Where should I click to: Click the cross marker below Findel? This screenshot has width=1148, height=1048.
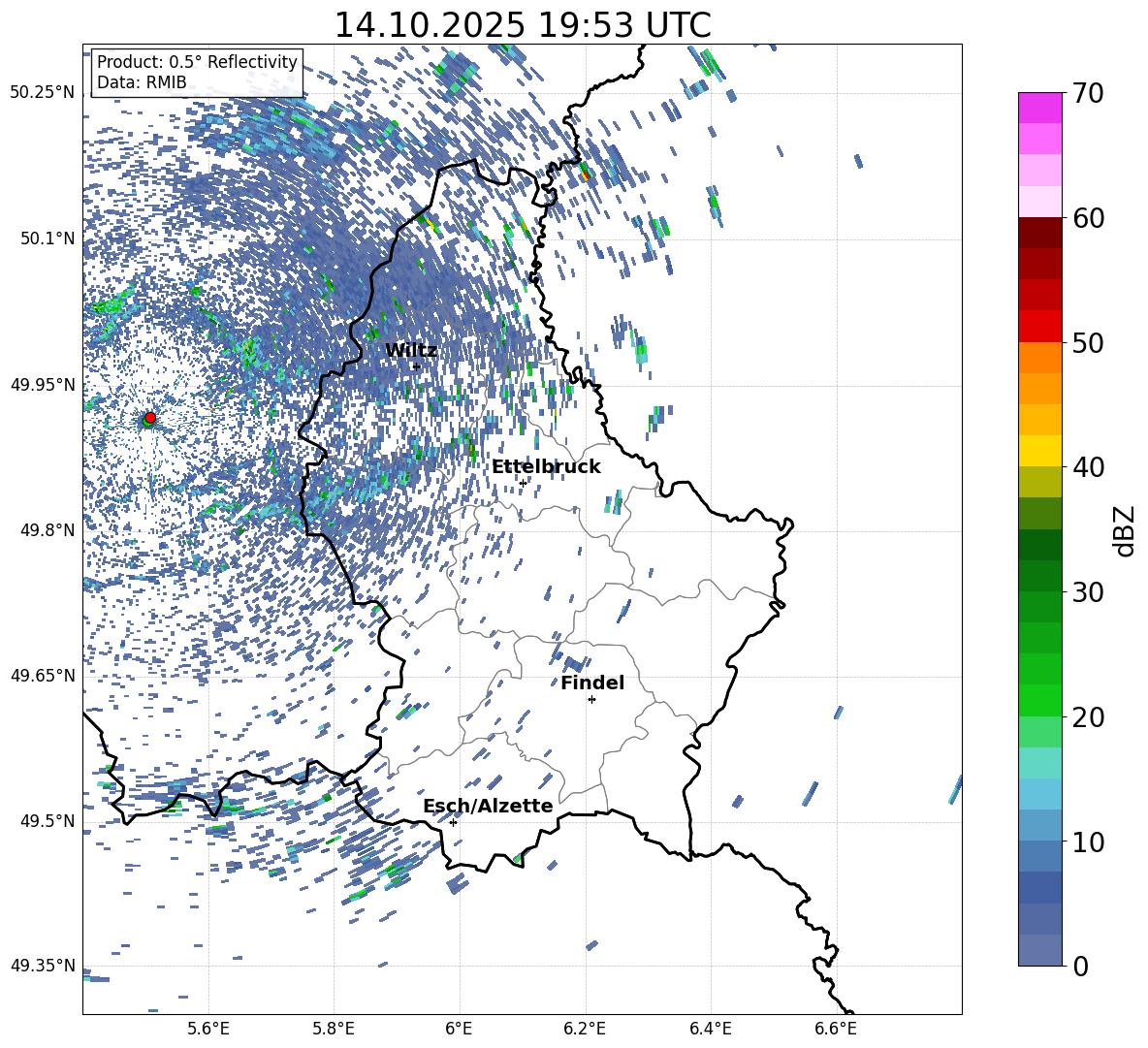click(x=592, y=700)
